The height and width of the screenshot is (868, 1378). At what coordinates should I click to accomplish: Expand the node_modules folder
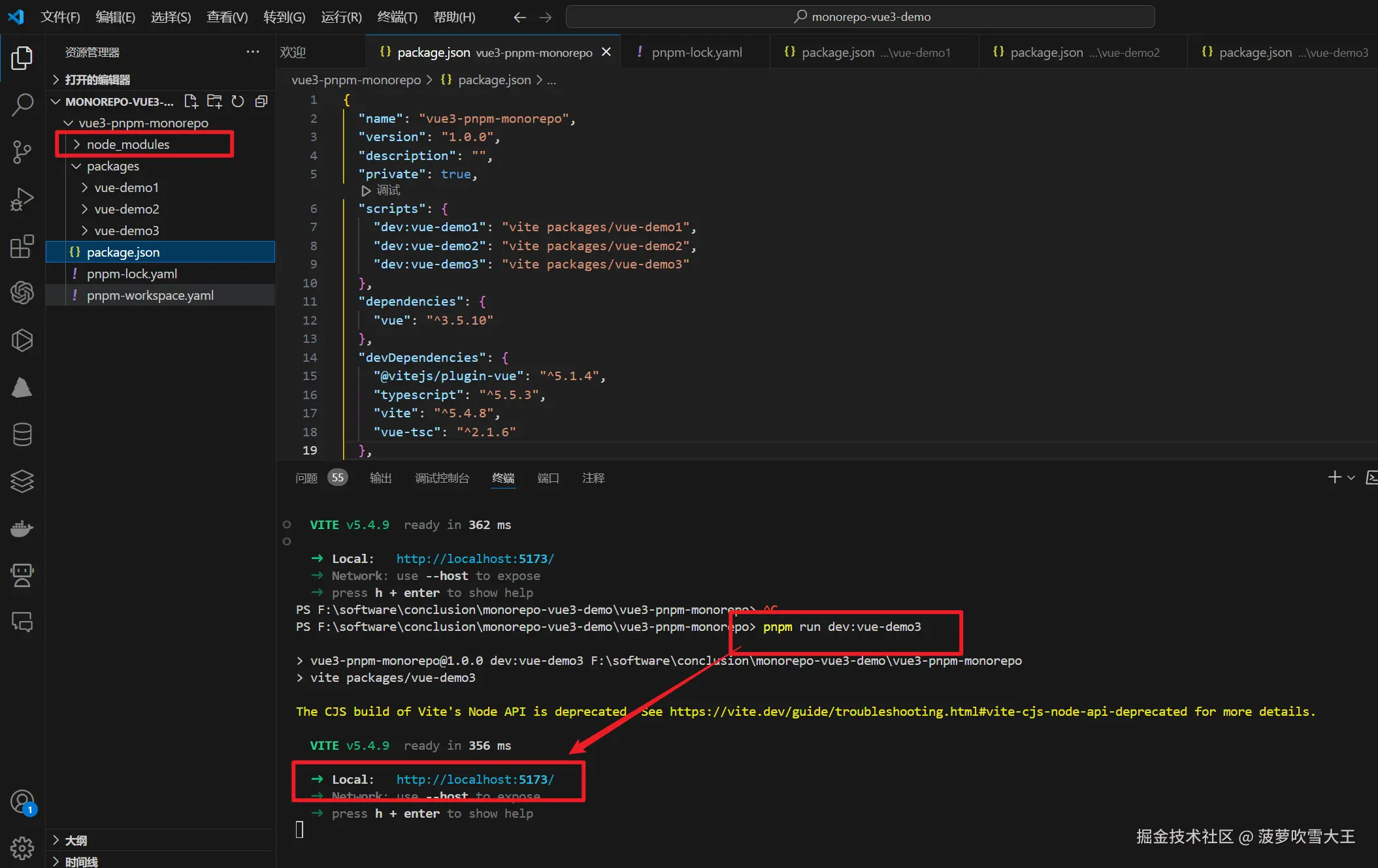tap(128, 144)
